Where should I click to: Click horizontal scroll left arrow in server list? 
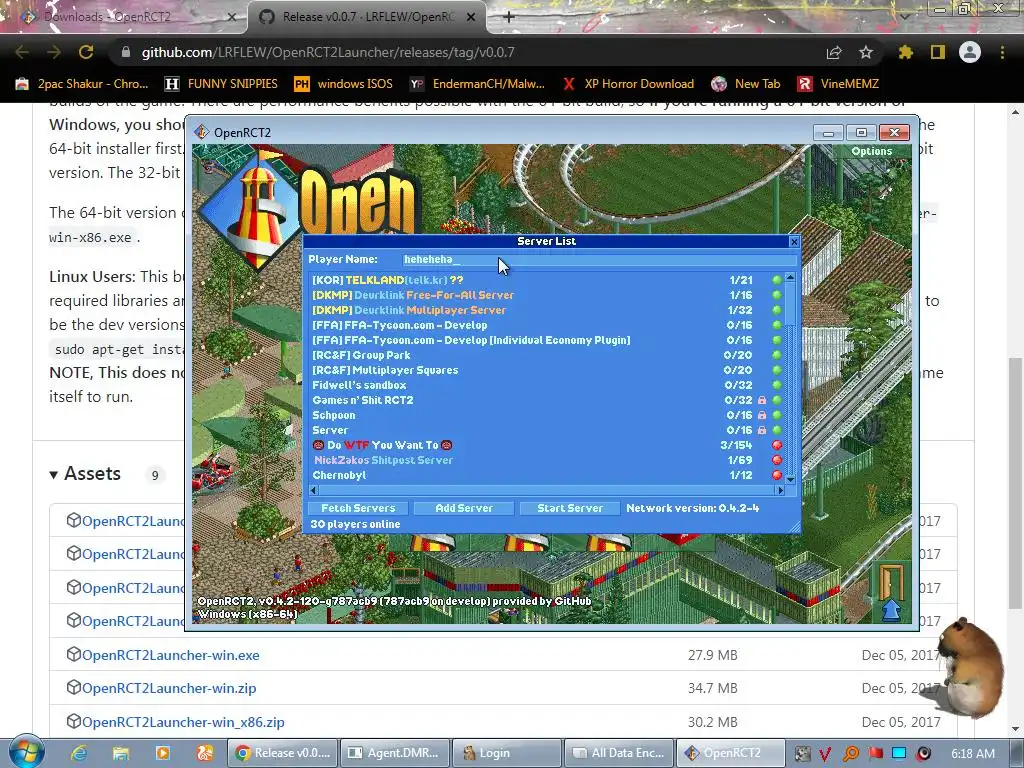pyautogui.click(x=313, y=490)
